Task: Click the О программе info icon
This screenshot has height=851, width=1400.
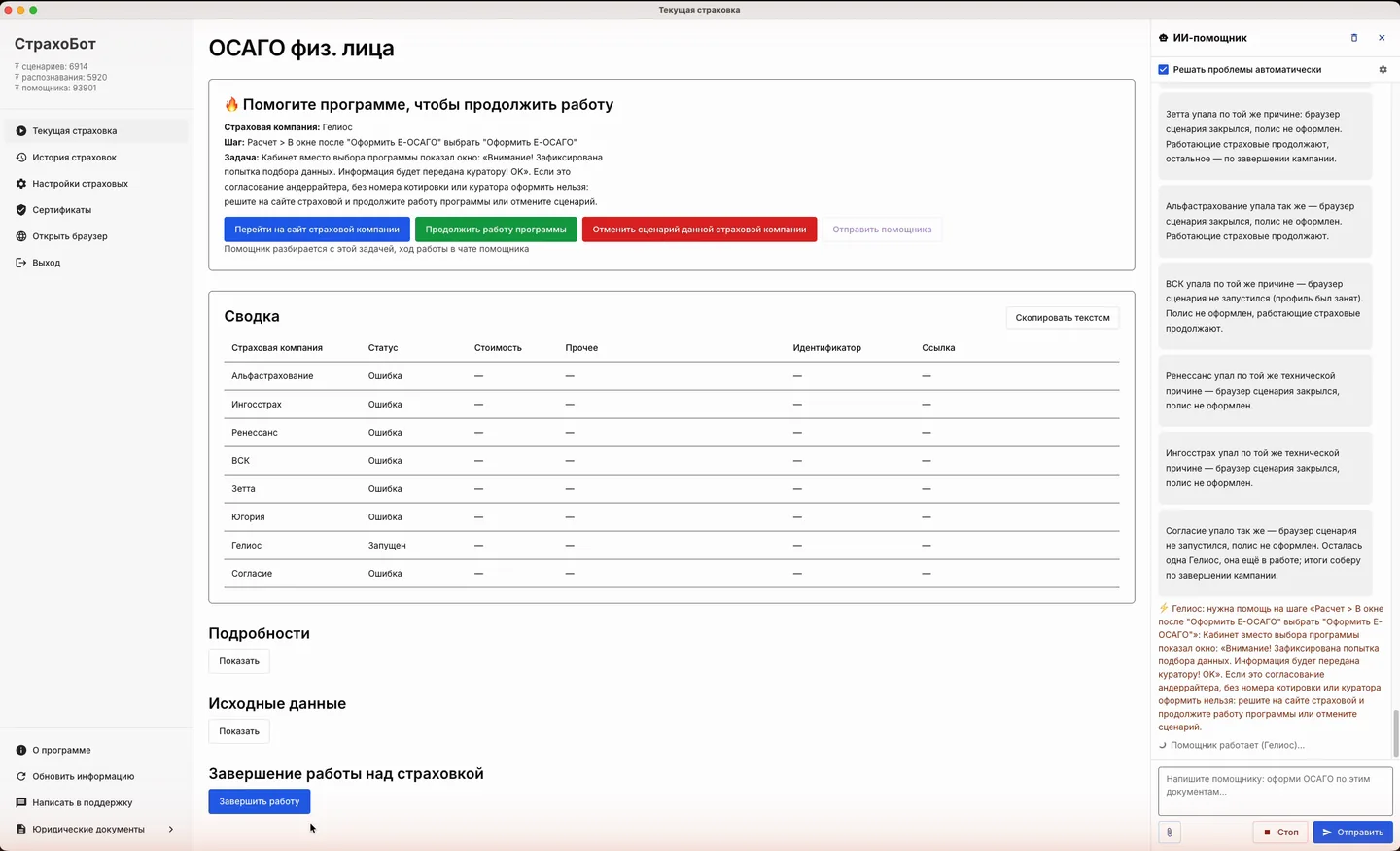Action: (21, 750)
